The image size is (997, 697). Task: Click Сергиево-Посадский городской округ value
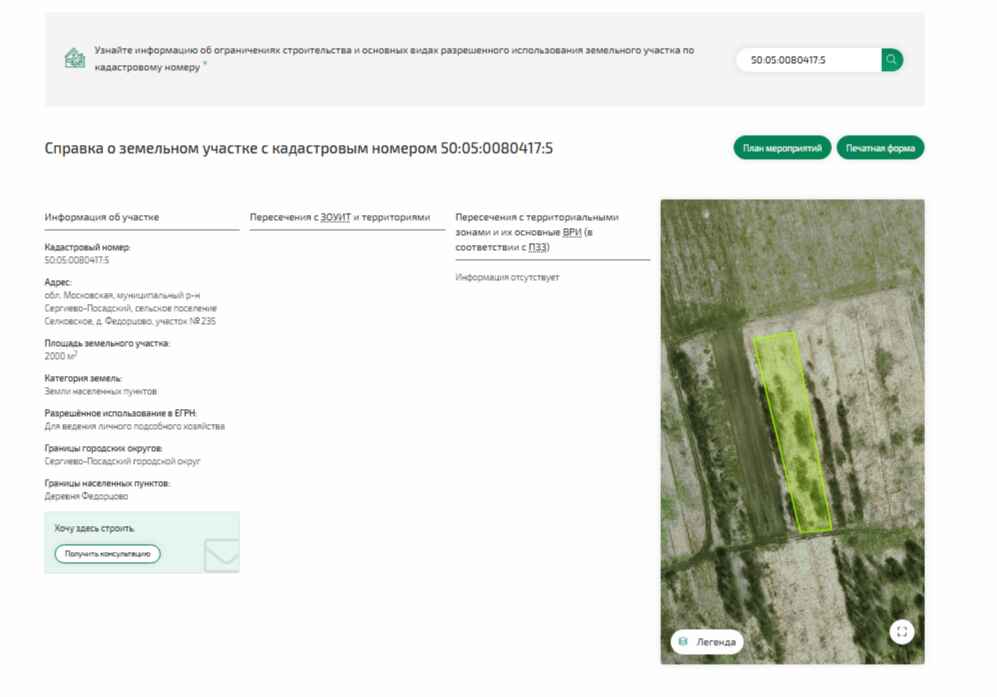122,461
